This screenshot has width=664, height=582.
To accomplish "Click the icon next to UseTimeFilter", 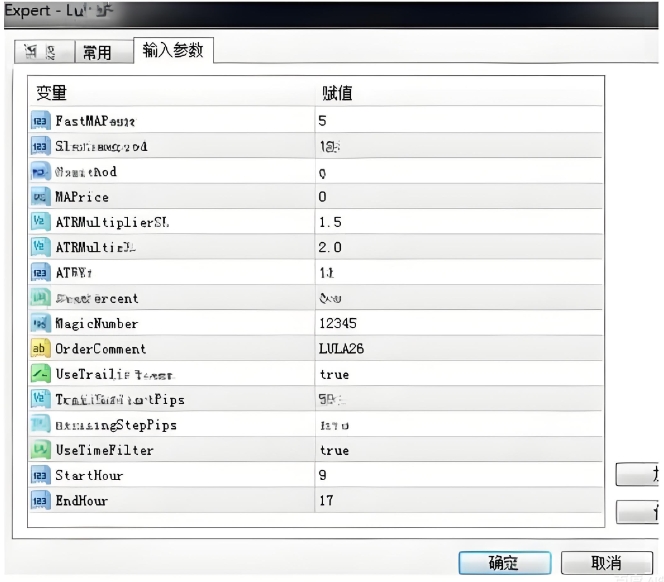I will tap(40, 450).
